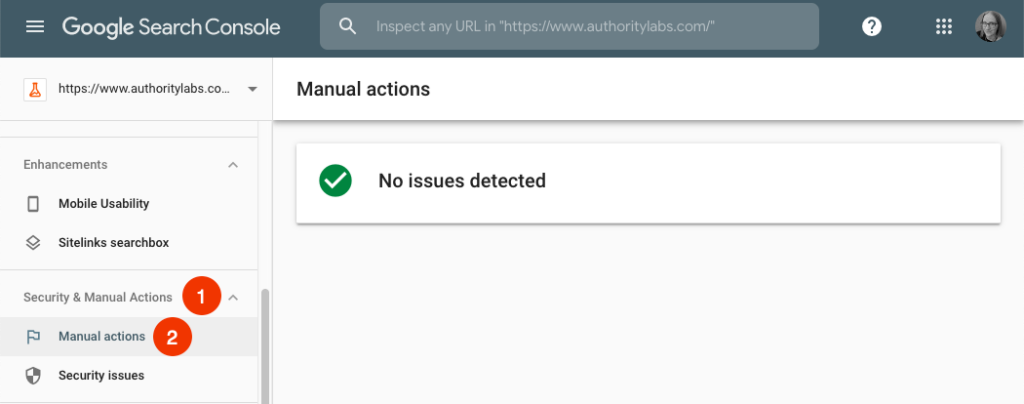Collapse the Security & Manual Actions section
Screen dimensions: 1024x404
pos(233,297)
